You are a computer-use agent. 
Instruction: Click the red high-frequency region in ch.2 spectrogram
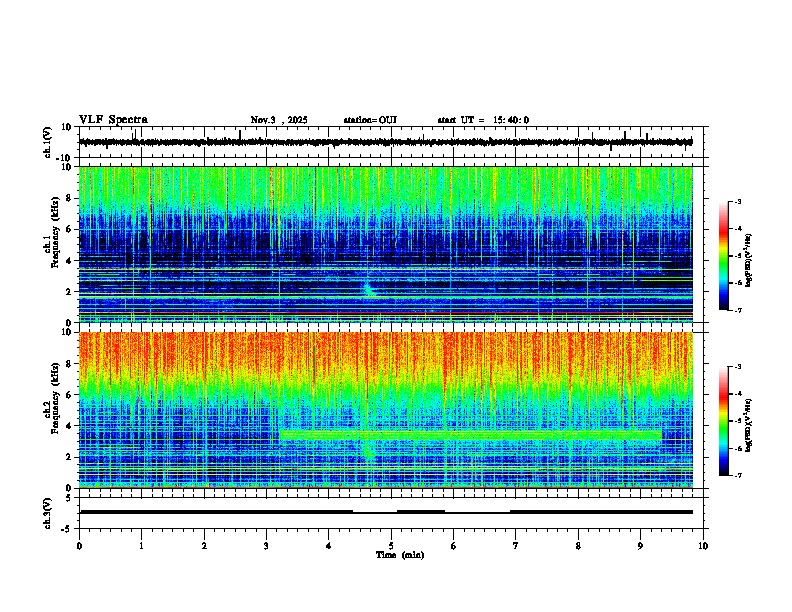click(386, 353)
